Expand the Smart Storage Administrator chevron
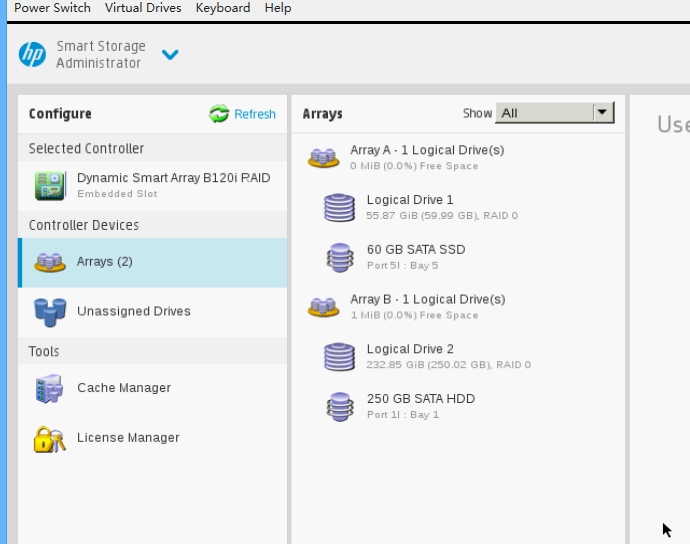This screenshot has width=690, height=544. (170, 55)
